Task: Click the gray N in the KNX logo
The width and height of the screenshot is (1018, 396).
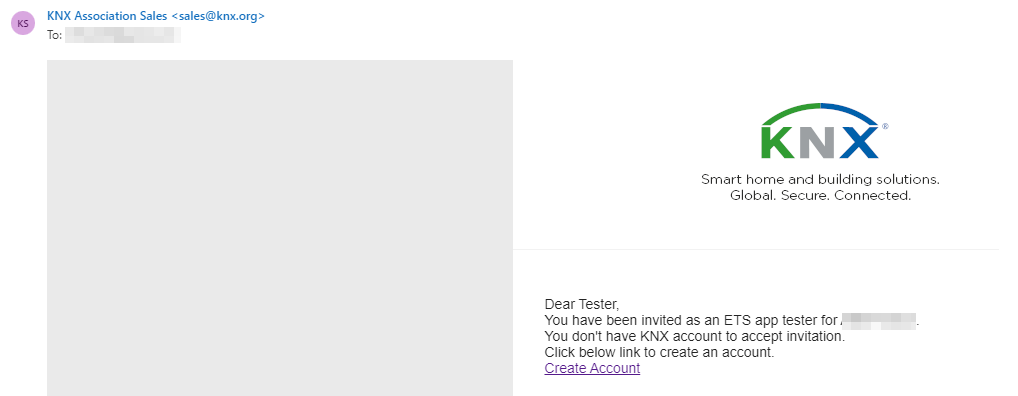Action: tap(815, 142)
